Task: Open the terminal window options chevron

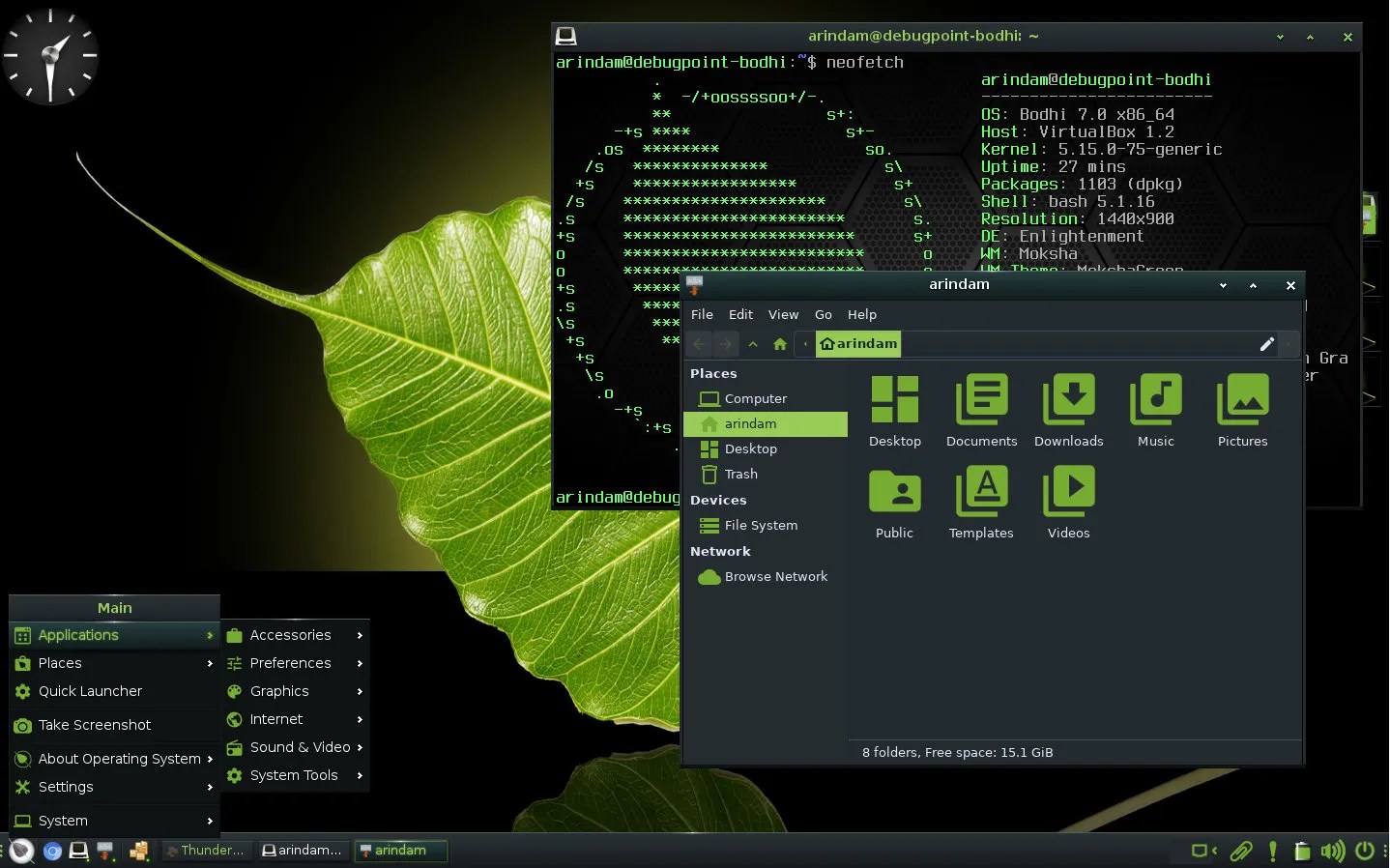Action: coord(1279,37)
